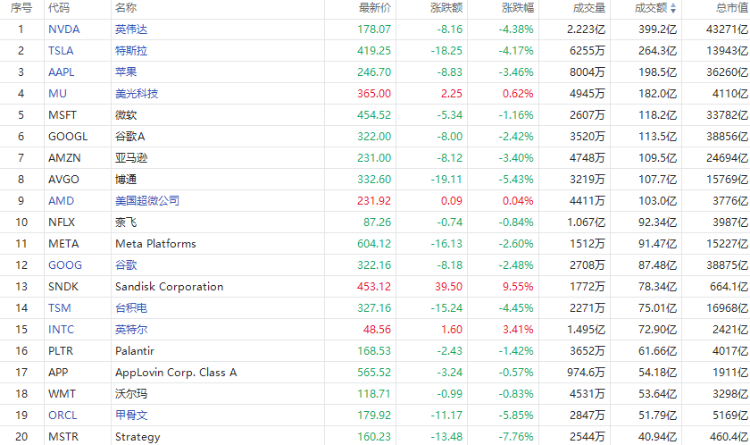Open the 英伟达 stock name link
Viewport: 750px width, 445px height.
(x=131, y=29)
